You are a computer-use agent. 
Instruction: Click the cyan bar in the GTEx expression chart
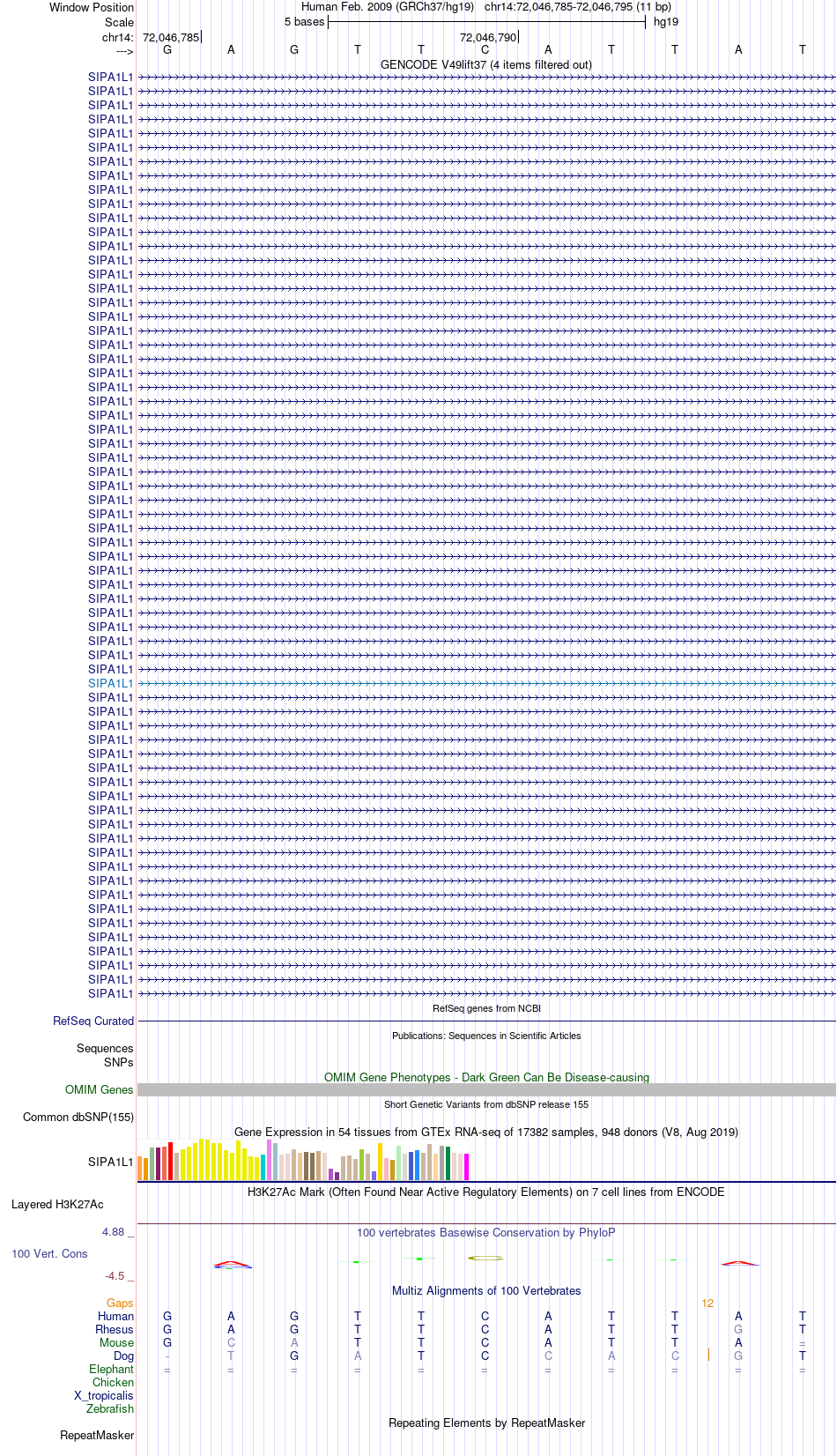click(263, 1167)
